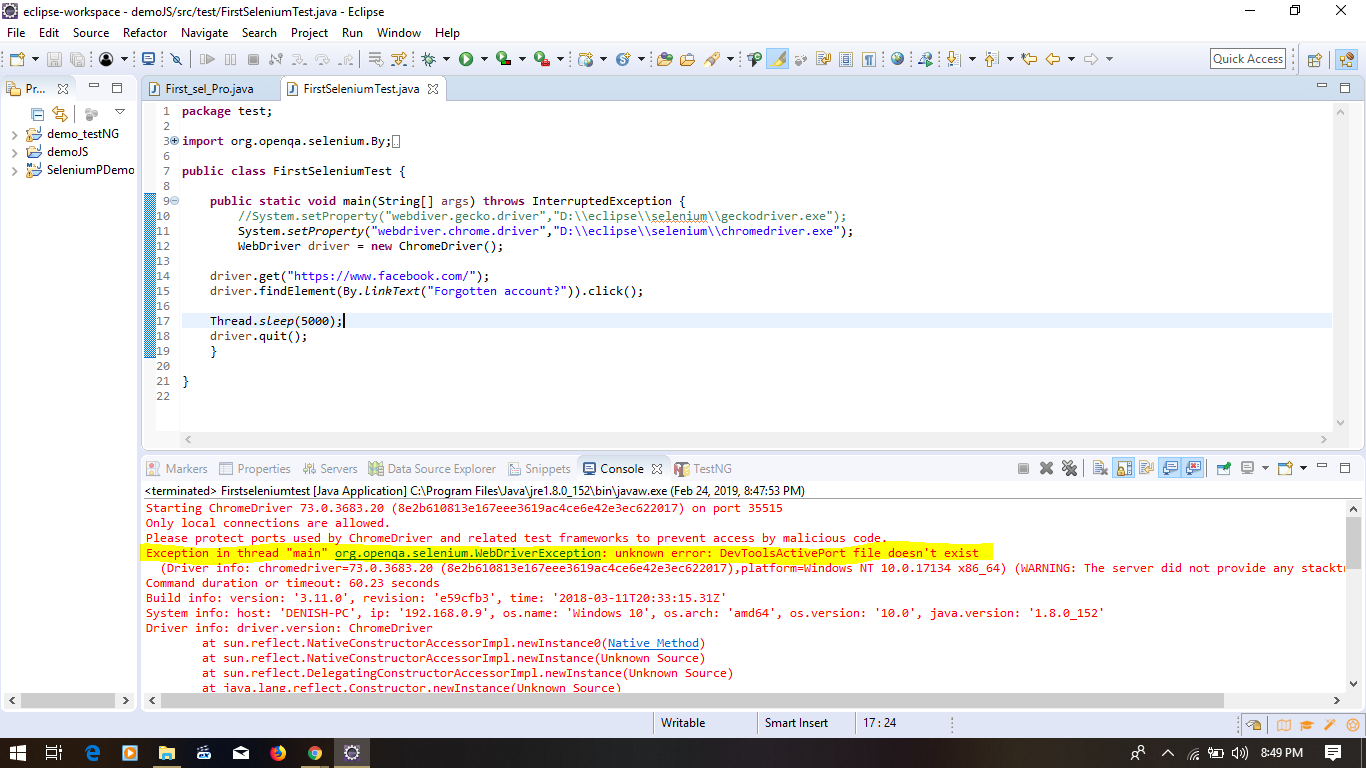Image resolution: width=1366 pixels, height=768 pixels.
Task: Click the Skip All Breakpoints icon
Action: click(176, 59)
